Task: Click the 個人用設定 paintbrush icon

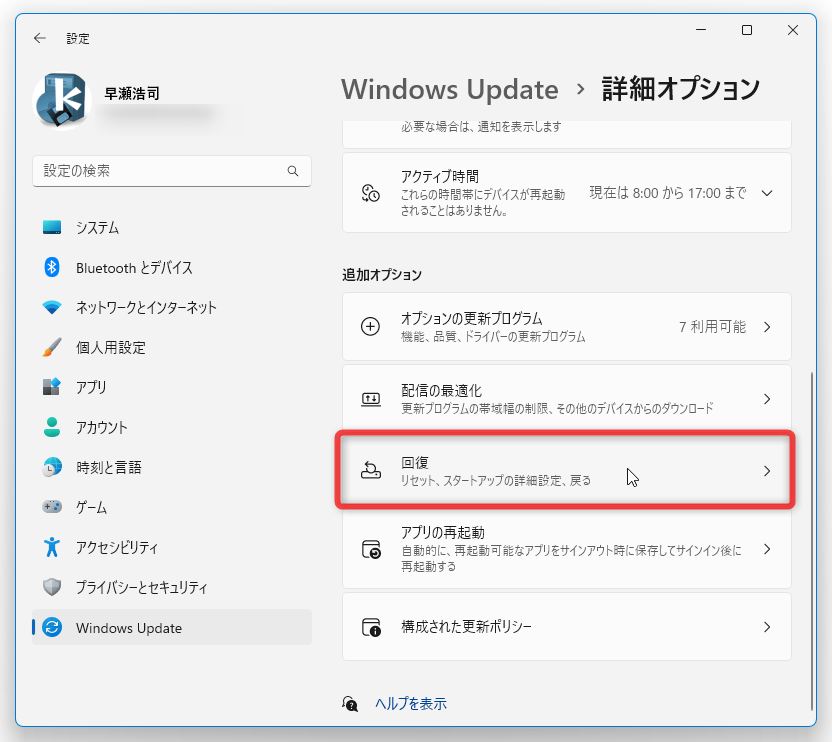Action: click(52, 348)
